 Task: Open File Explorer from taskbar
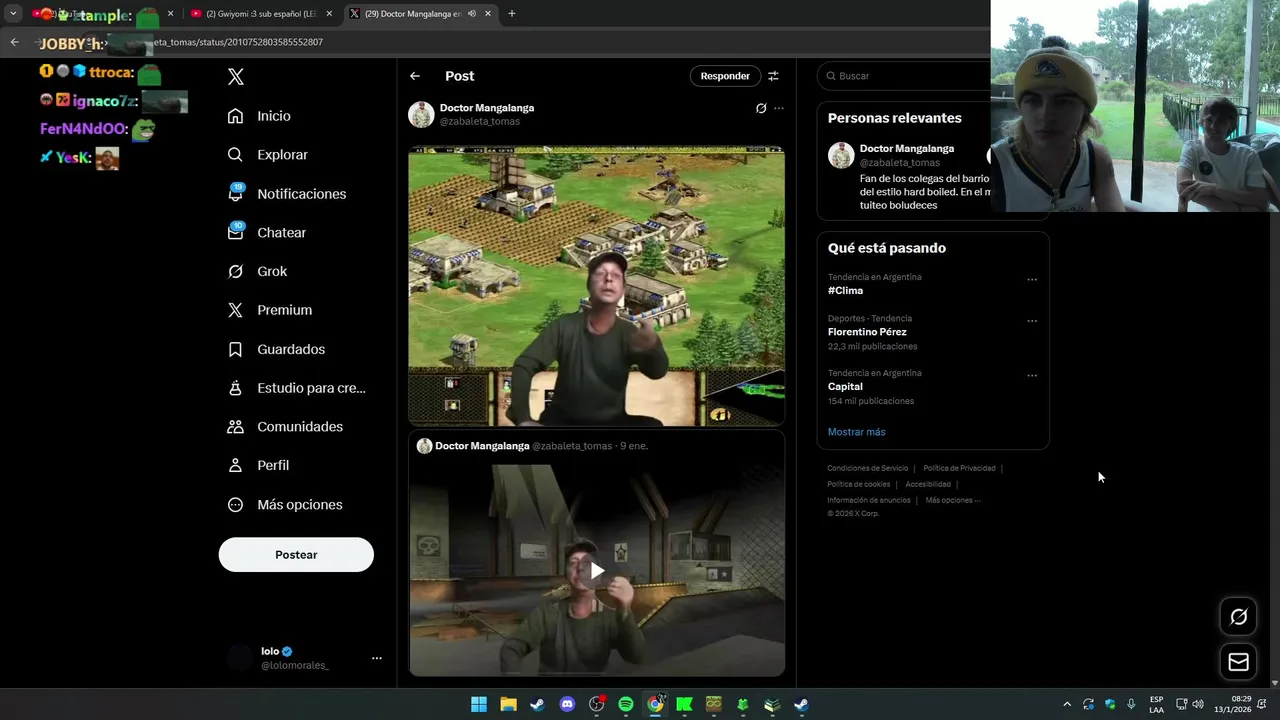pyautogui.click(x=508, y=704)
